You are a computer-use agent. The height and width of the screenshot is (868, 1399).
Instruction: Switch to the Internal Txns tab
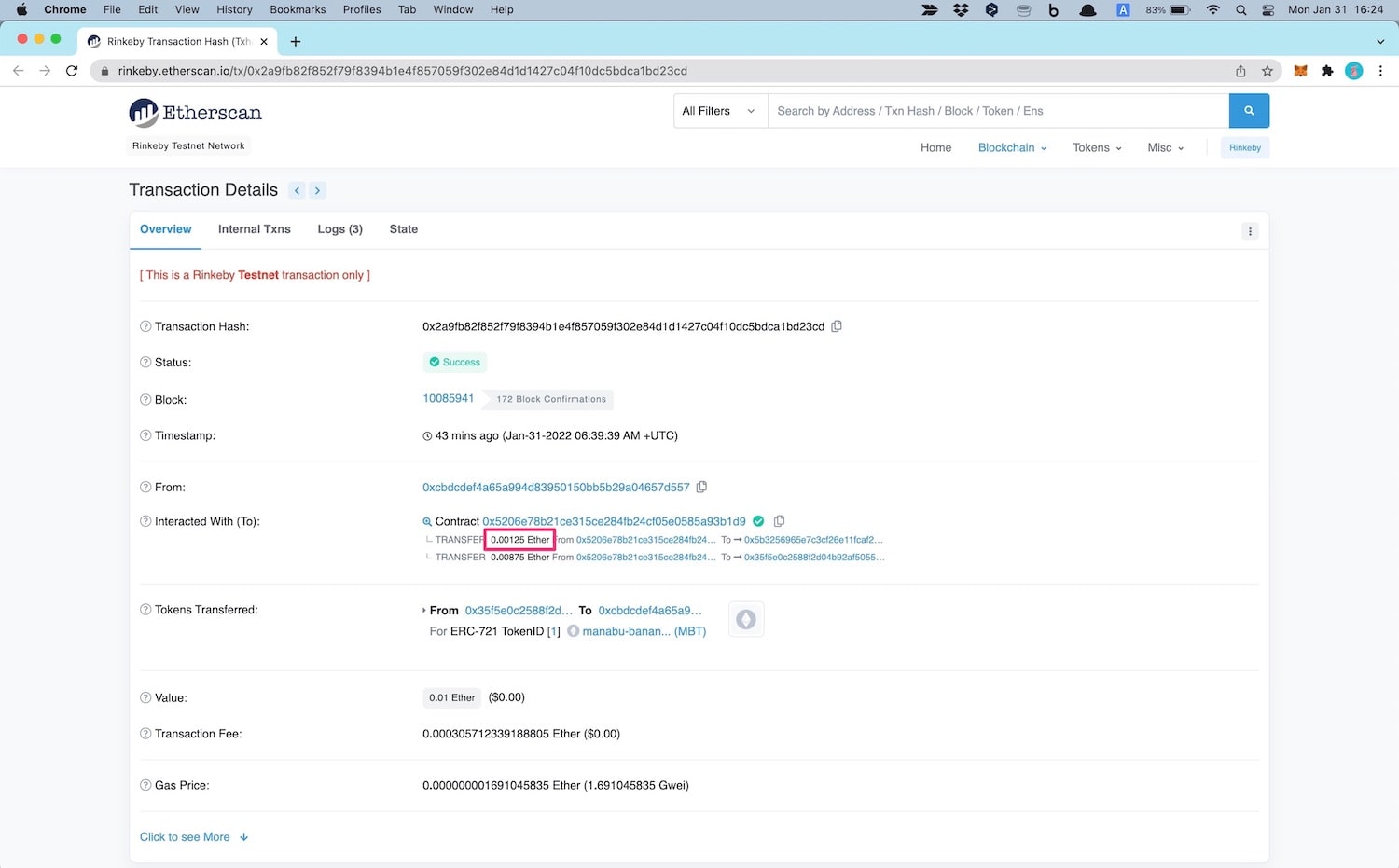pos(255,229)
